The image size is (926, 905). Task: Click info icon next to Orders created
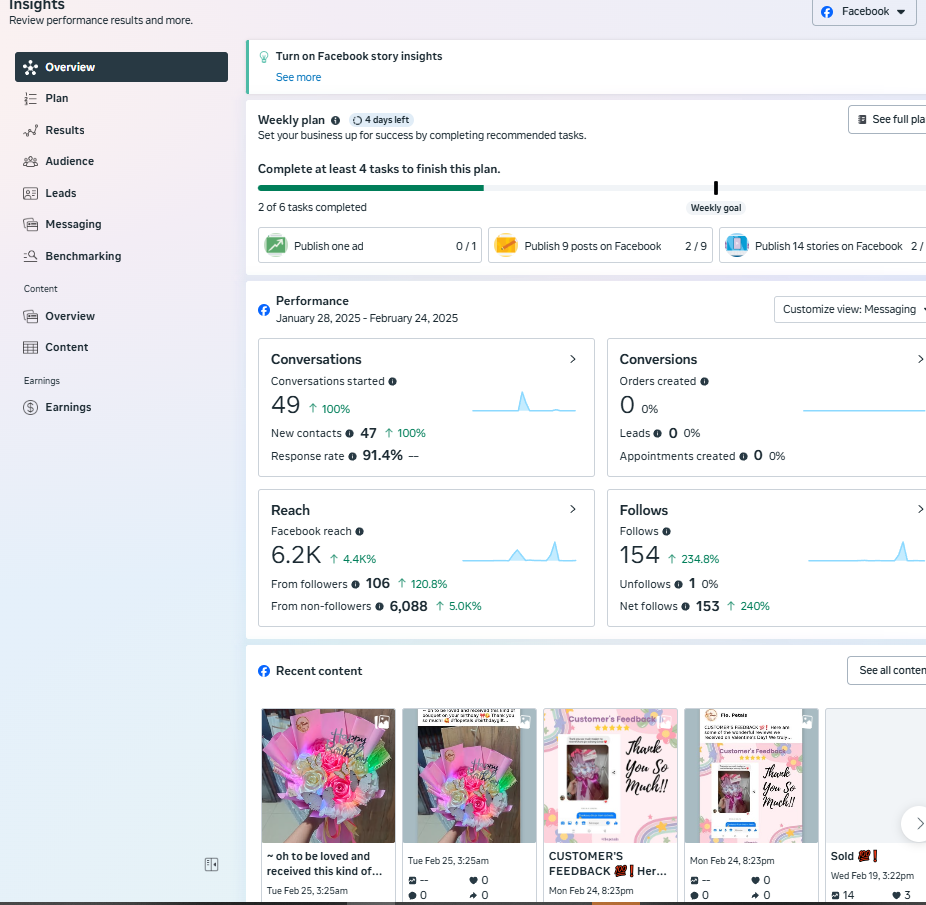click(x=705, y=382)
